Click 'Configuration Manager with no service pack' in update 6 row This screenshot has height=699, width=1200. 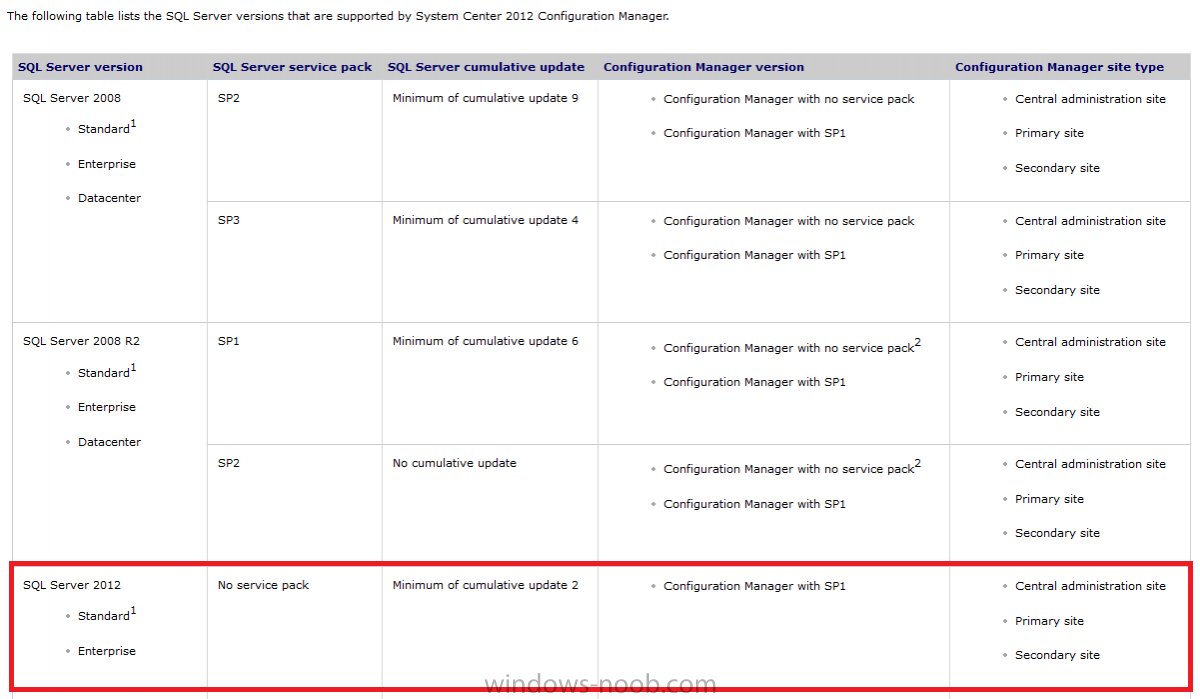pyautogui.click(x=789, y=348)
